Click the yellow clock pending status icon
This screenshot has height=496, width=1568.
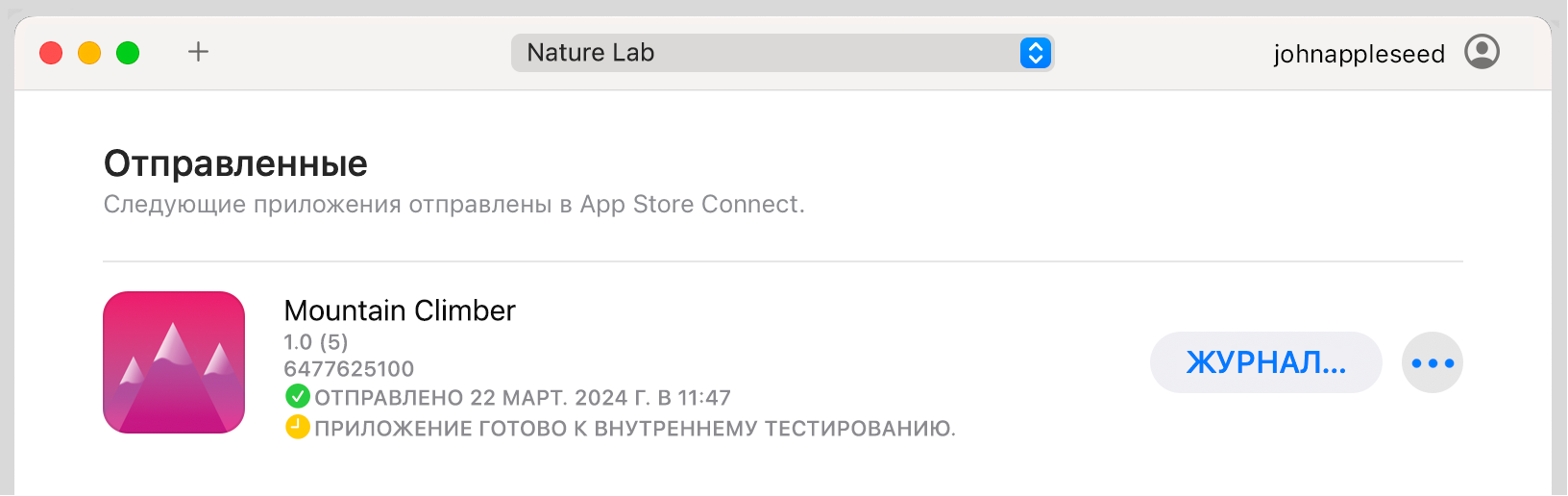click(x=298, y=427)
